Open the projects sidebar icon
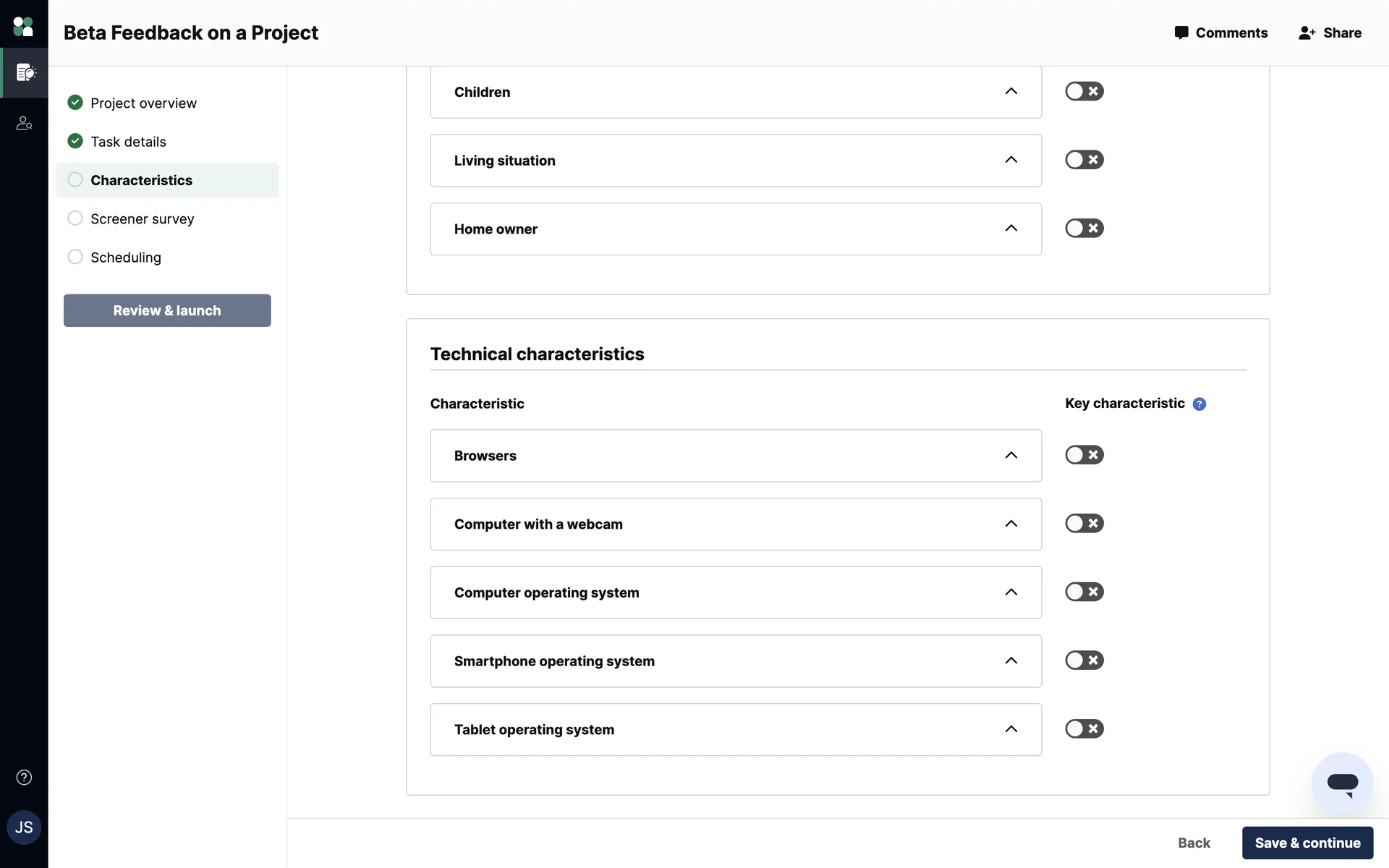Viewport: 1389px width, 868px height. tap(25, 72)
